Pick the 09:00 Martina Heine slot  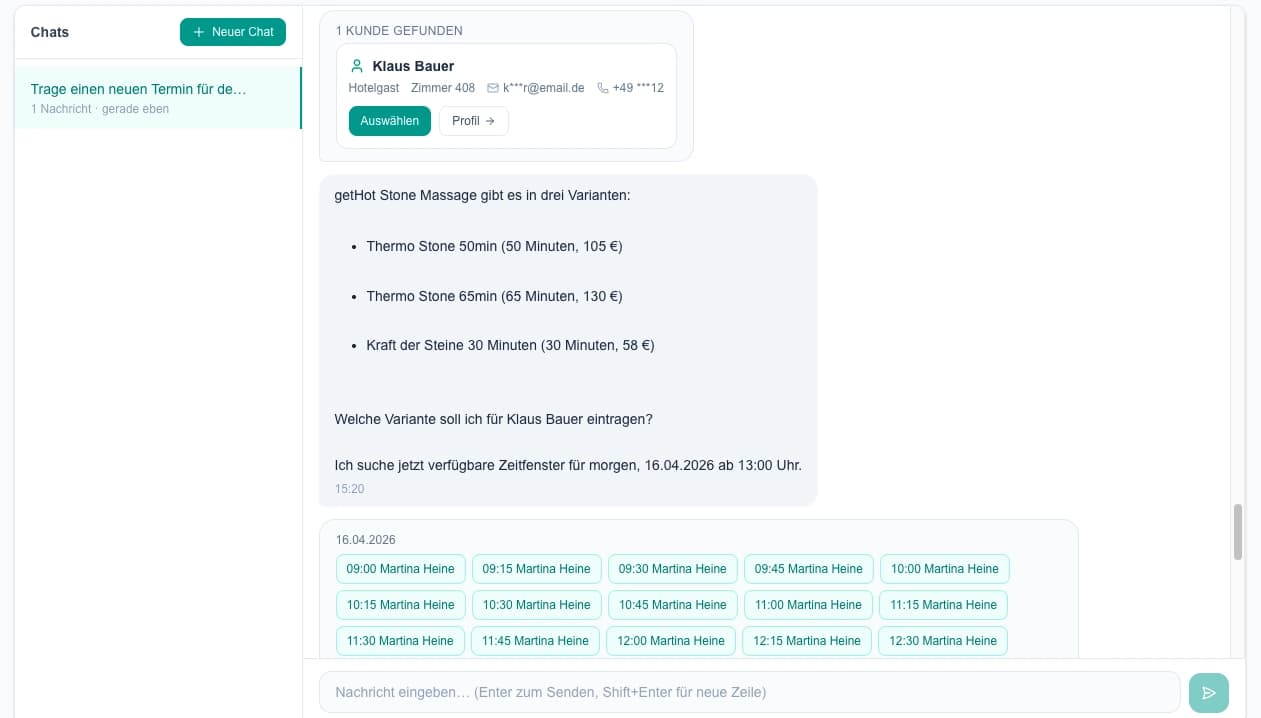click(x=400, y=569)
